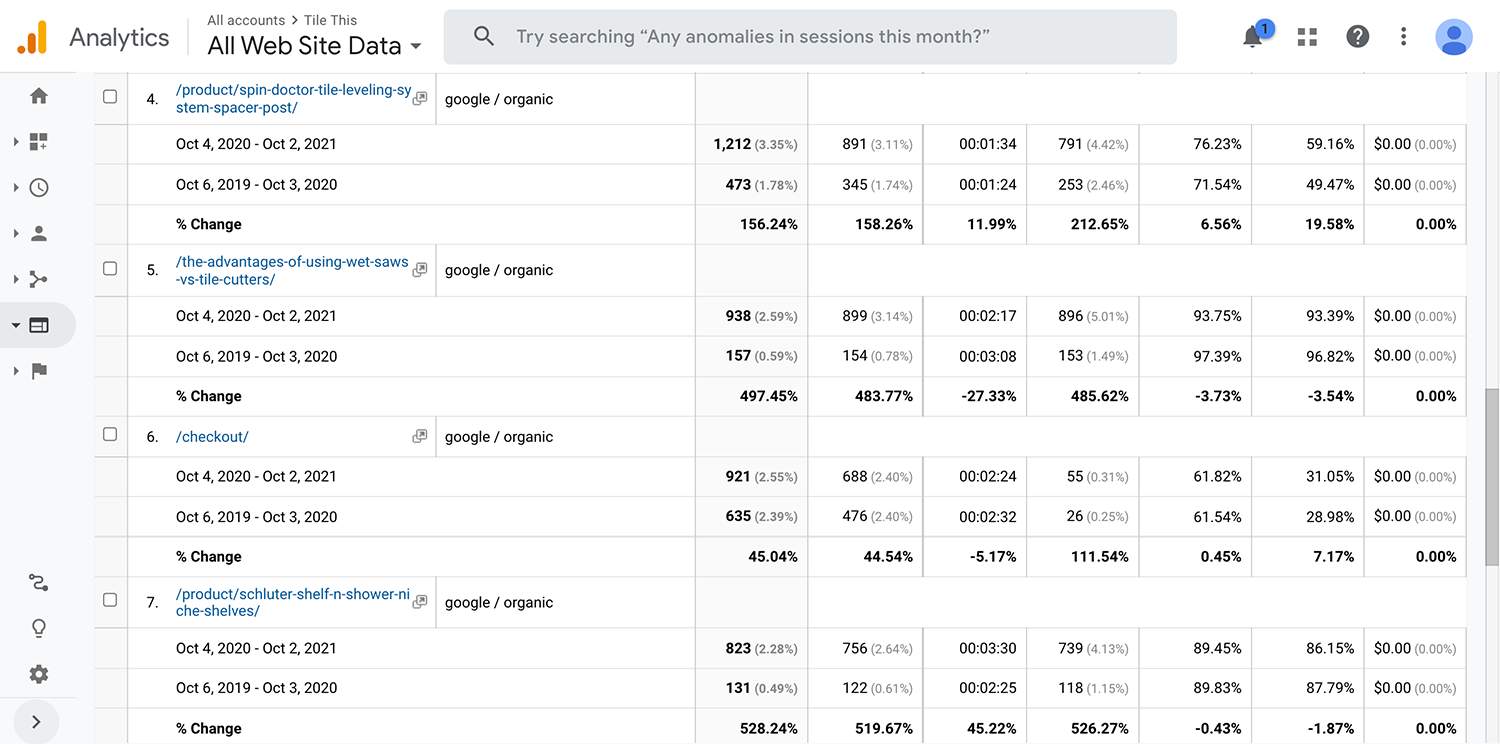Viewport: 1500px width, 744px height.
Task: Open the Behavior reports section
Action: pos(39,325)
